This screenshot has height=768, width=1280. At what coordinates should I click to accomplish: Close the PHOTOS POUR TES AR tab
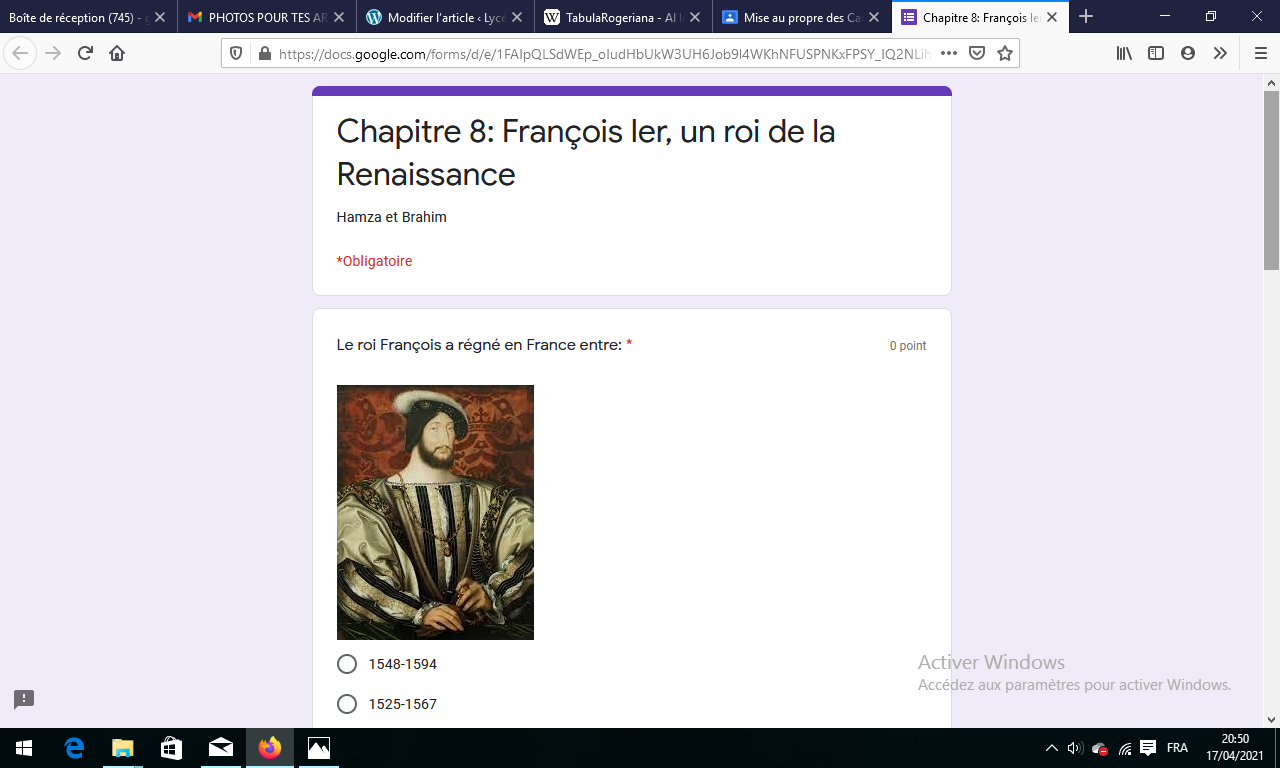(x=338, y=17)
